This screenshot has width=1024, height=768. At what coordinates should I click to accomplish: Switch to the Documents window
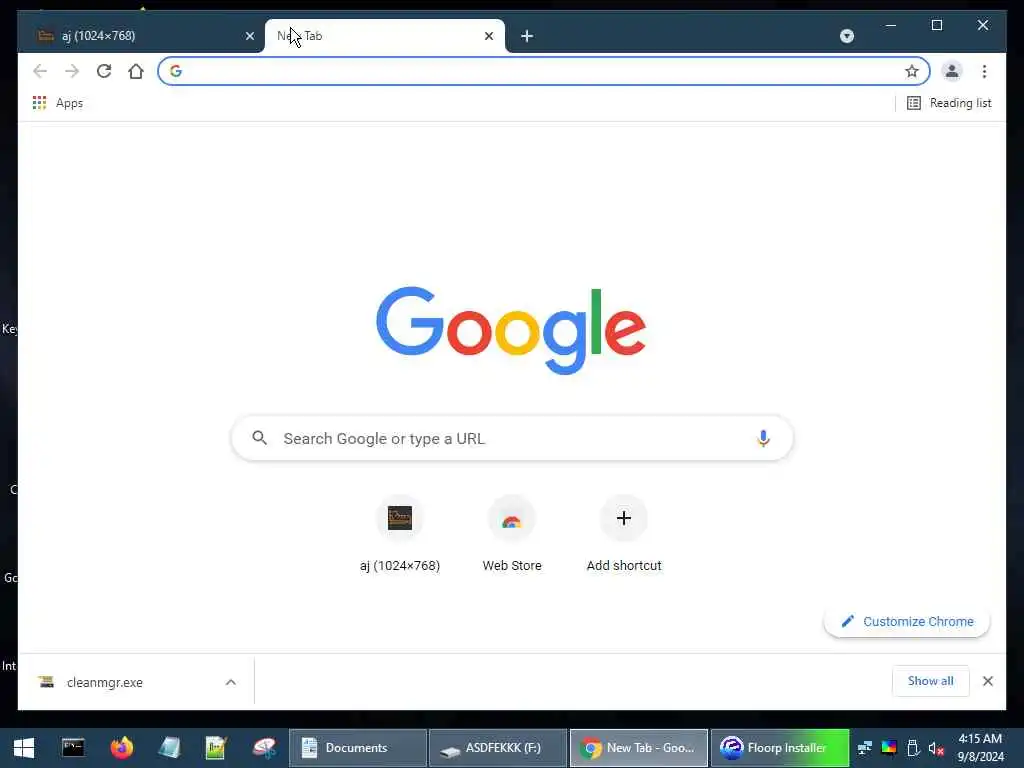point(358,748)
